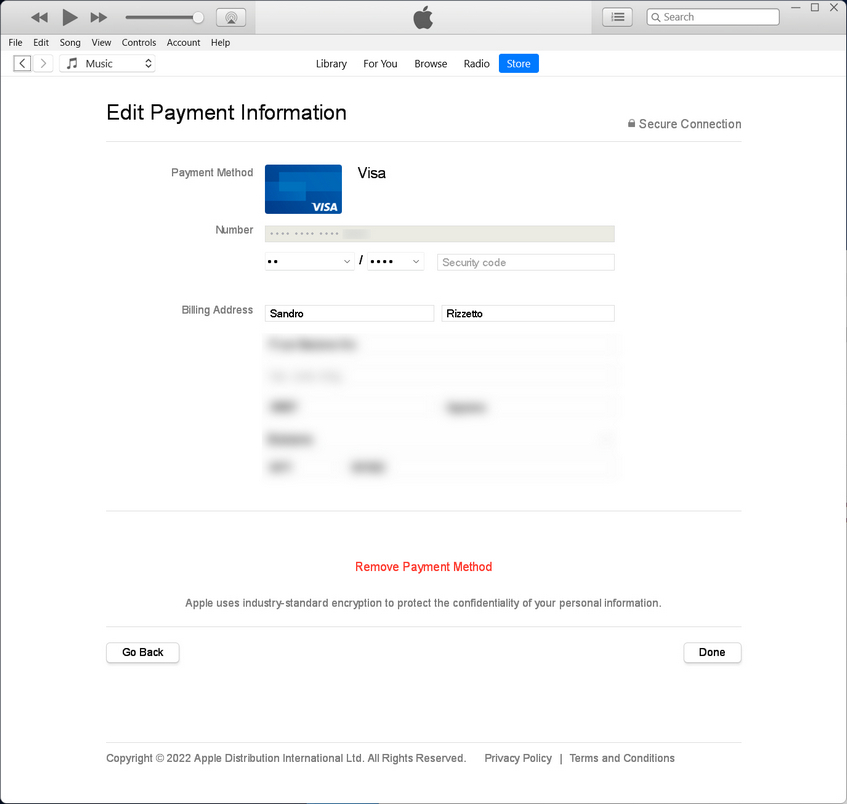Open the Up Next list icon
The image size is (847, 804).
(x=617, y=17)
